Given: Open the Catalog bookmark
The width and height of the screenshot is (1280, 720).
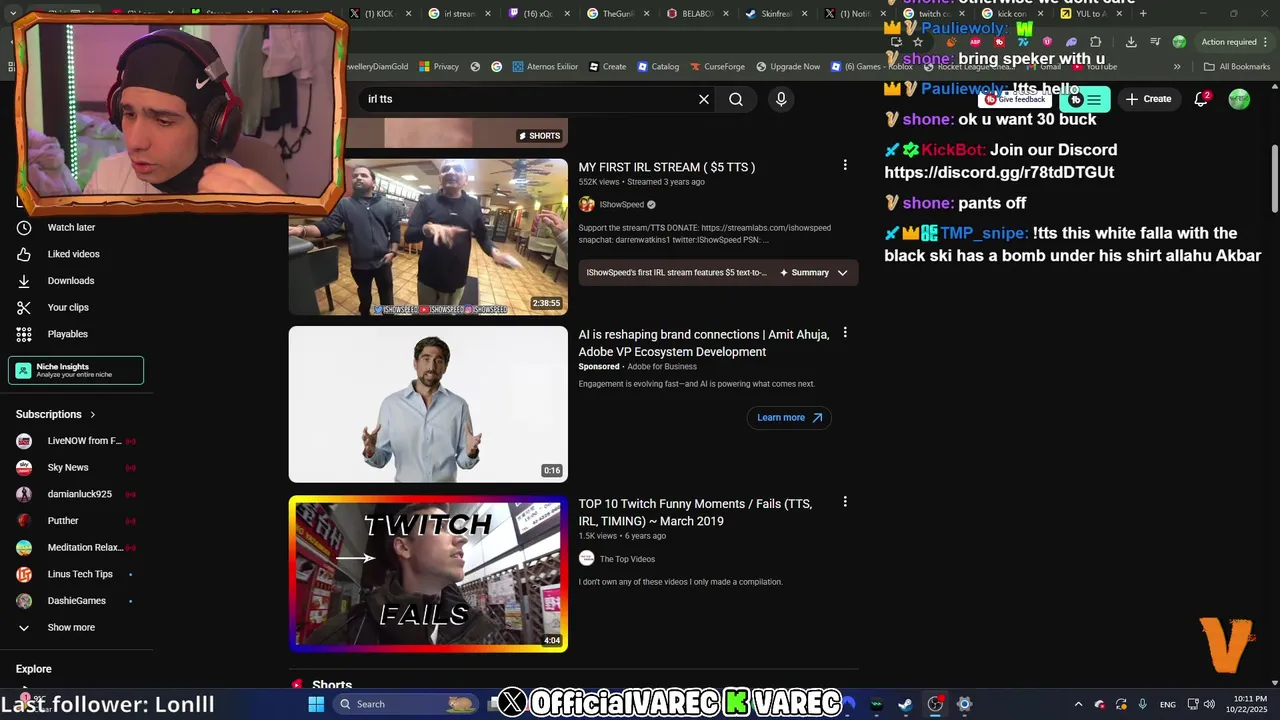Looking at the screenshot, I should tap(658, 66).
